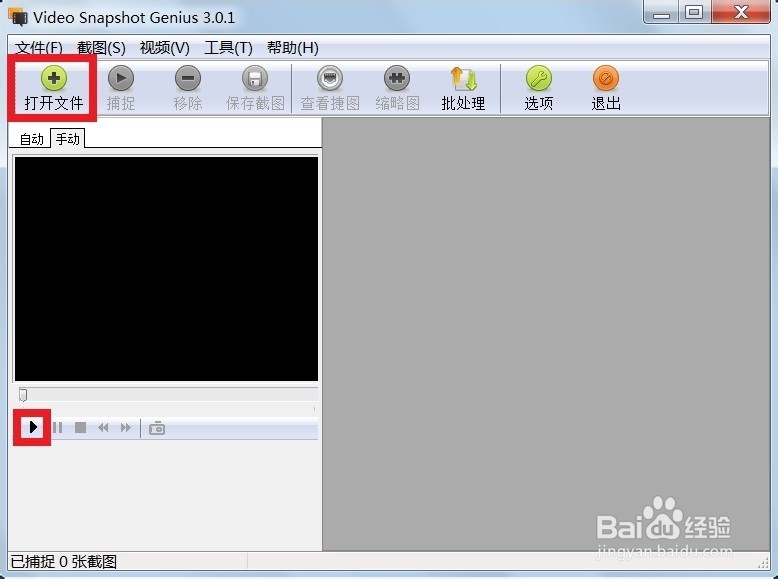Open the 批处理 (Batch) tool

tap(463, 88)
